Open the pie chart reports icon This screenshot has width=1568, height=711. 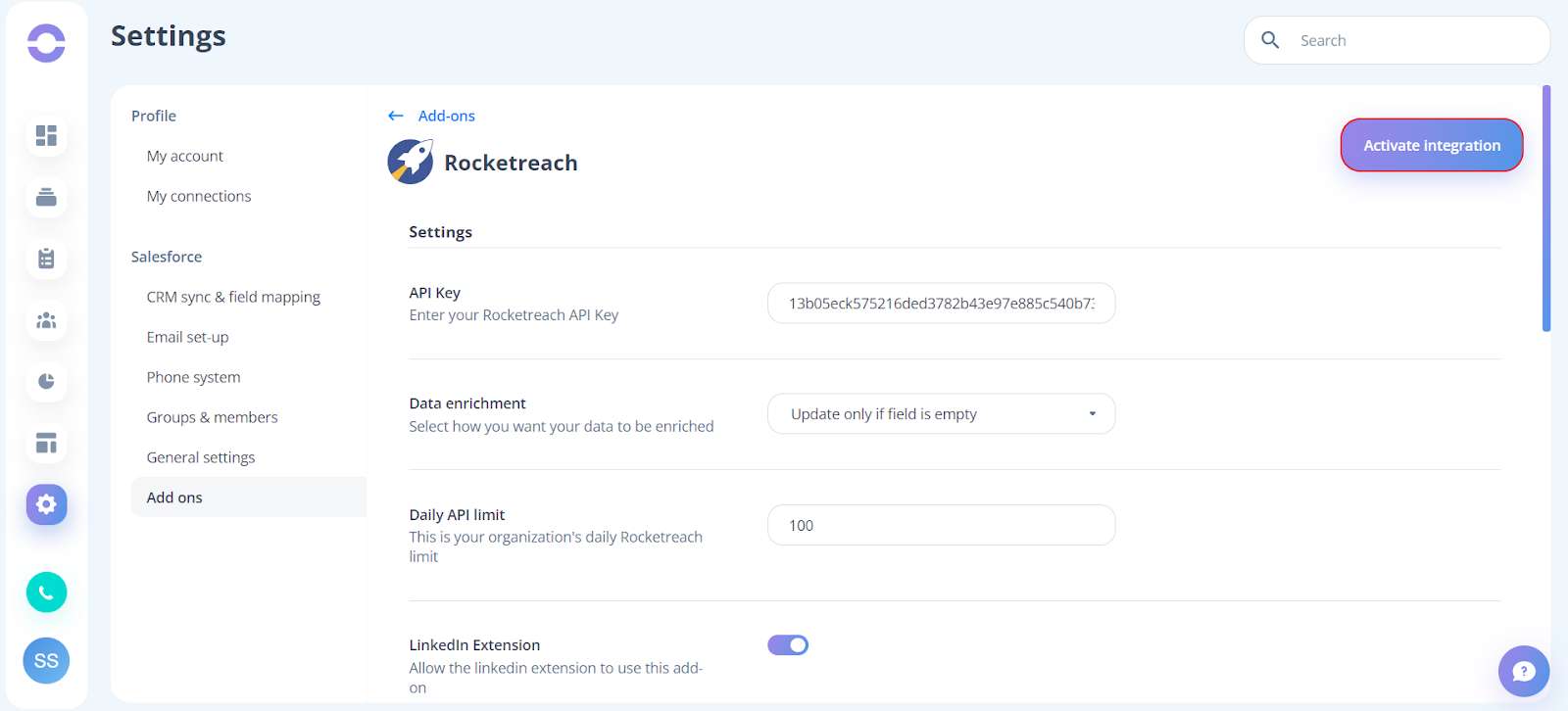46,382
